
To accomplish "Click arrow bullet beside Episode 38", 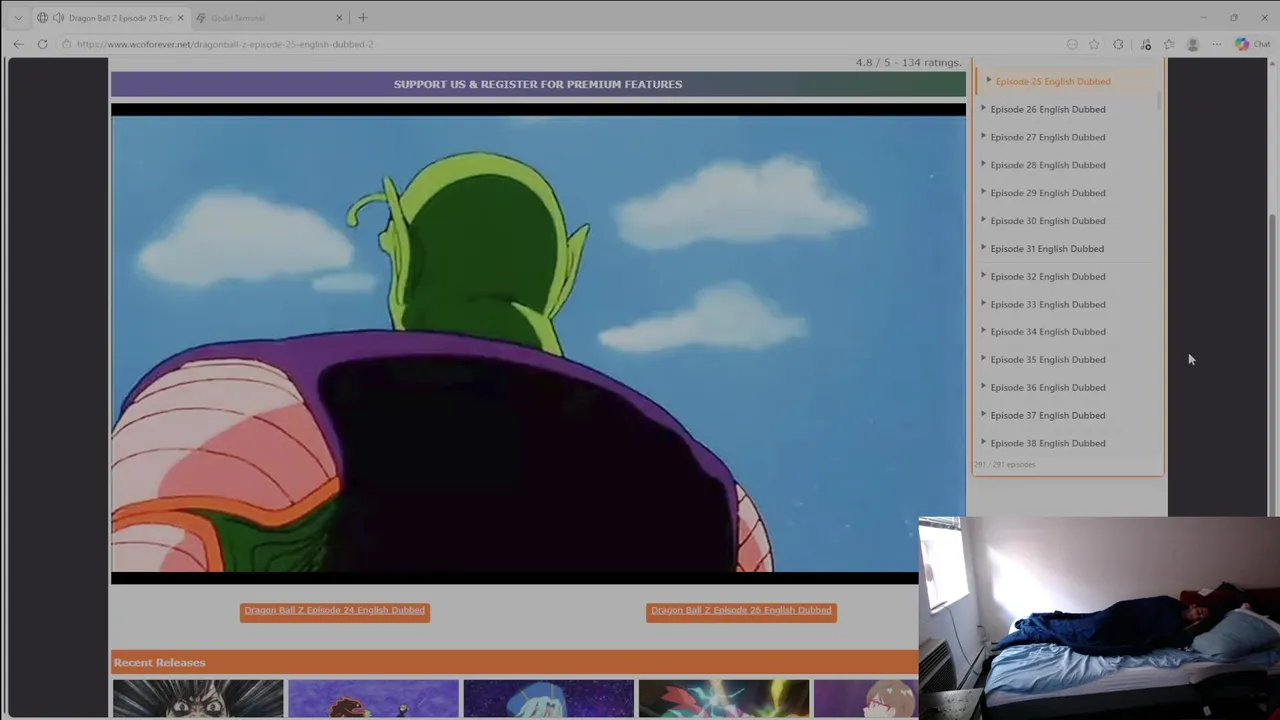I will 983,442.
